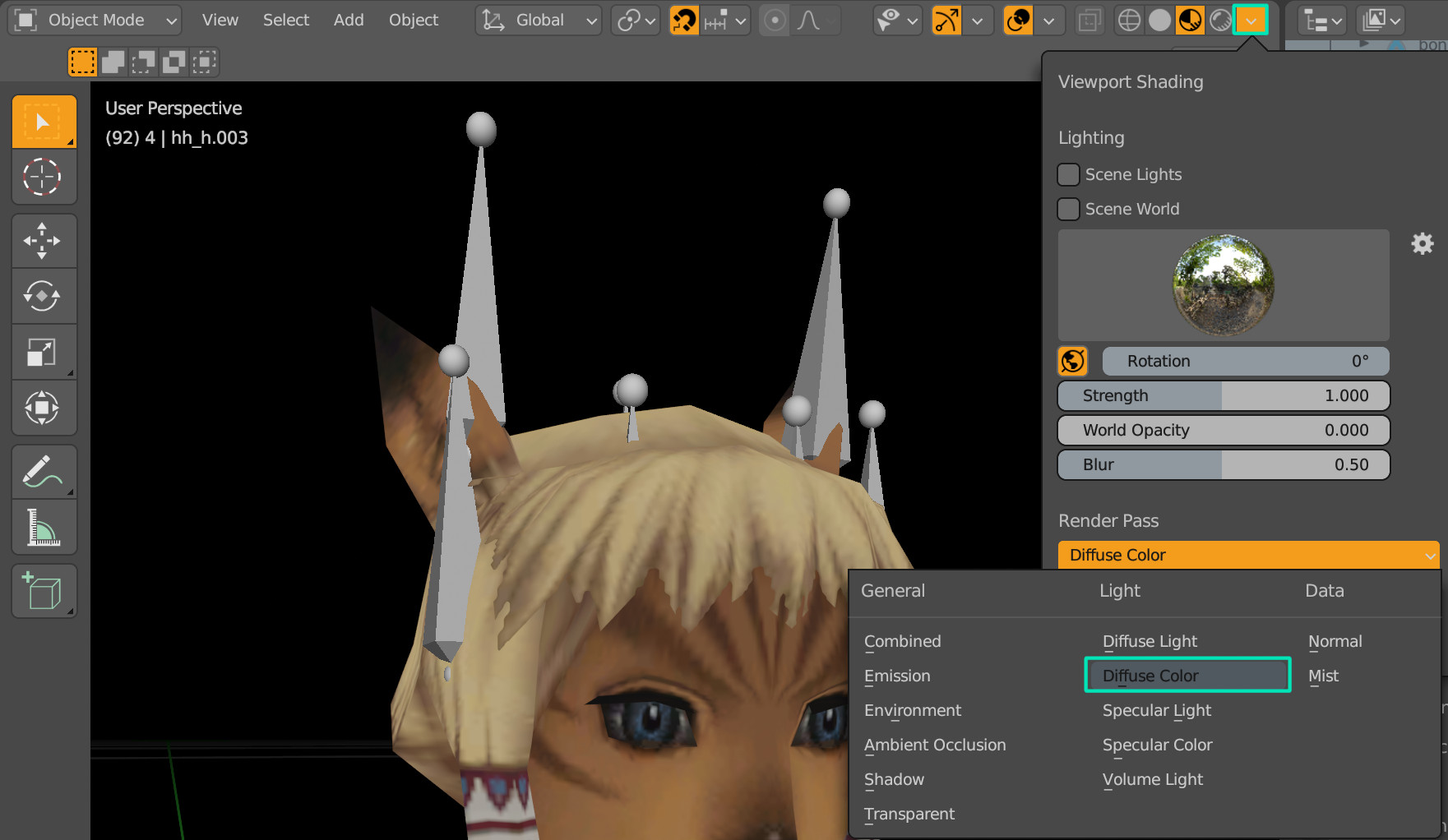Screen dimensions: 1448x840
Task: Switch to Wireframe viewport shading
Action: pos(1129,20)
